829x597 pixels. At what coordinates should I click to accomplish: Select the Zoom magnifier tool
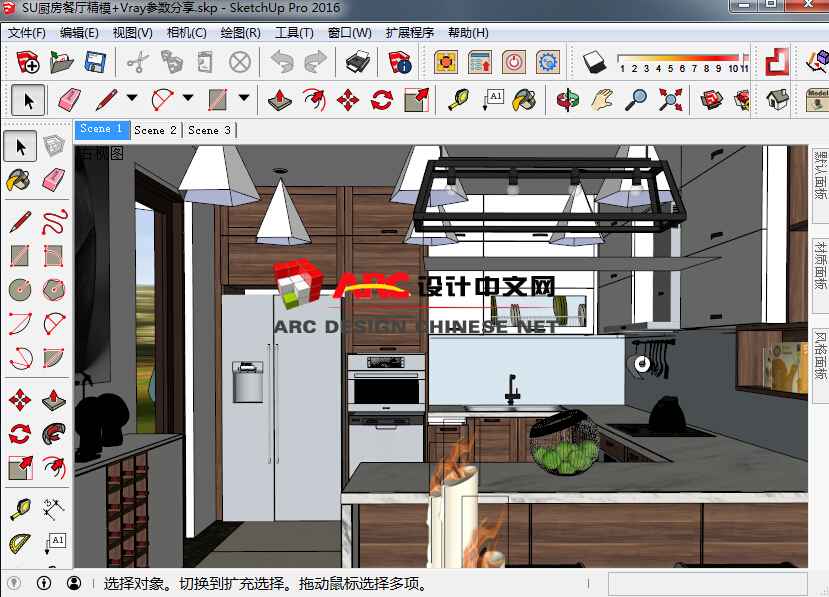tap(636, 99)
